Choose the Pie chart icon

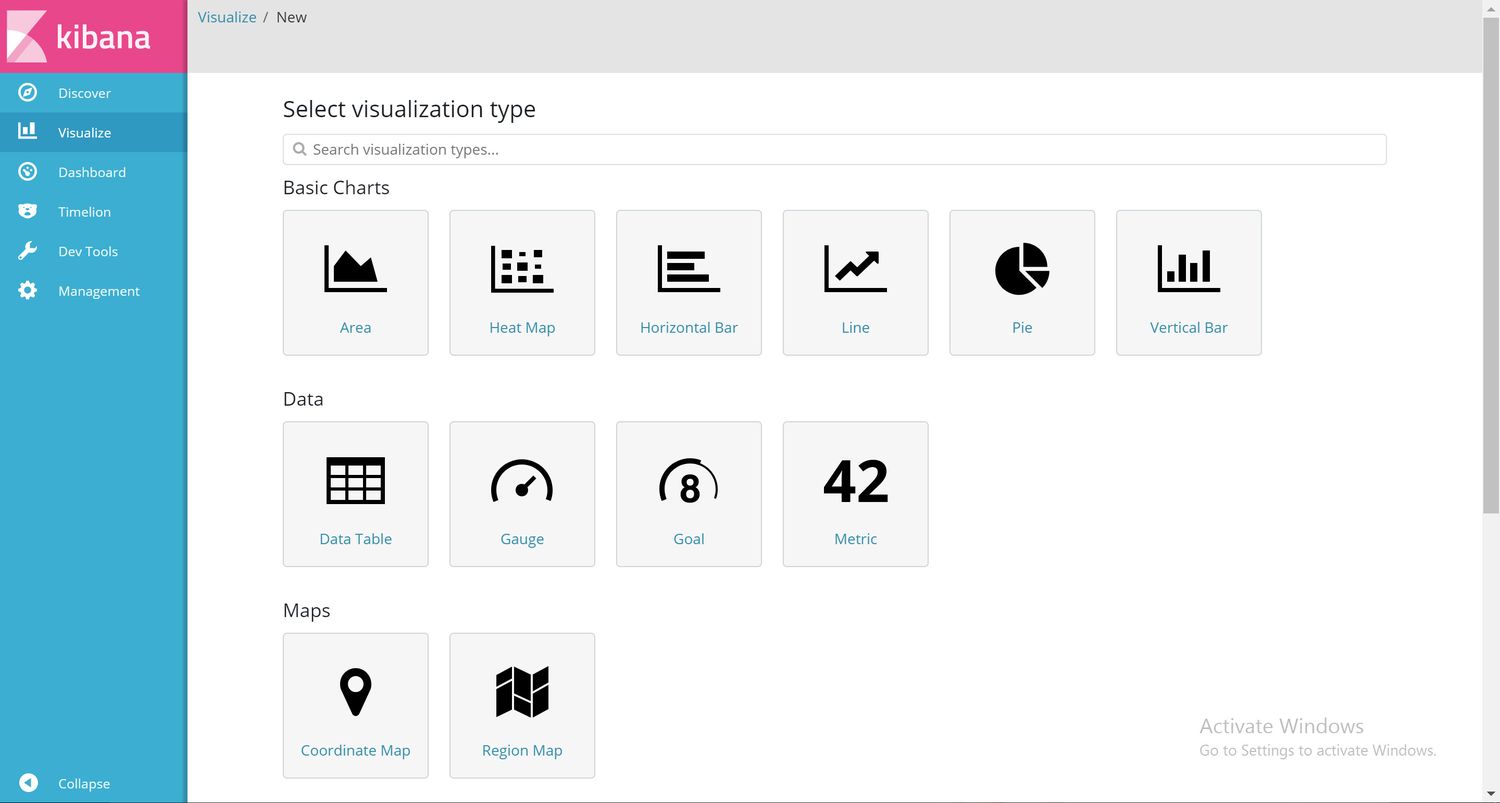click(x=1022, y=269)
